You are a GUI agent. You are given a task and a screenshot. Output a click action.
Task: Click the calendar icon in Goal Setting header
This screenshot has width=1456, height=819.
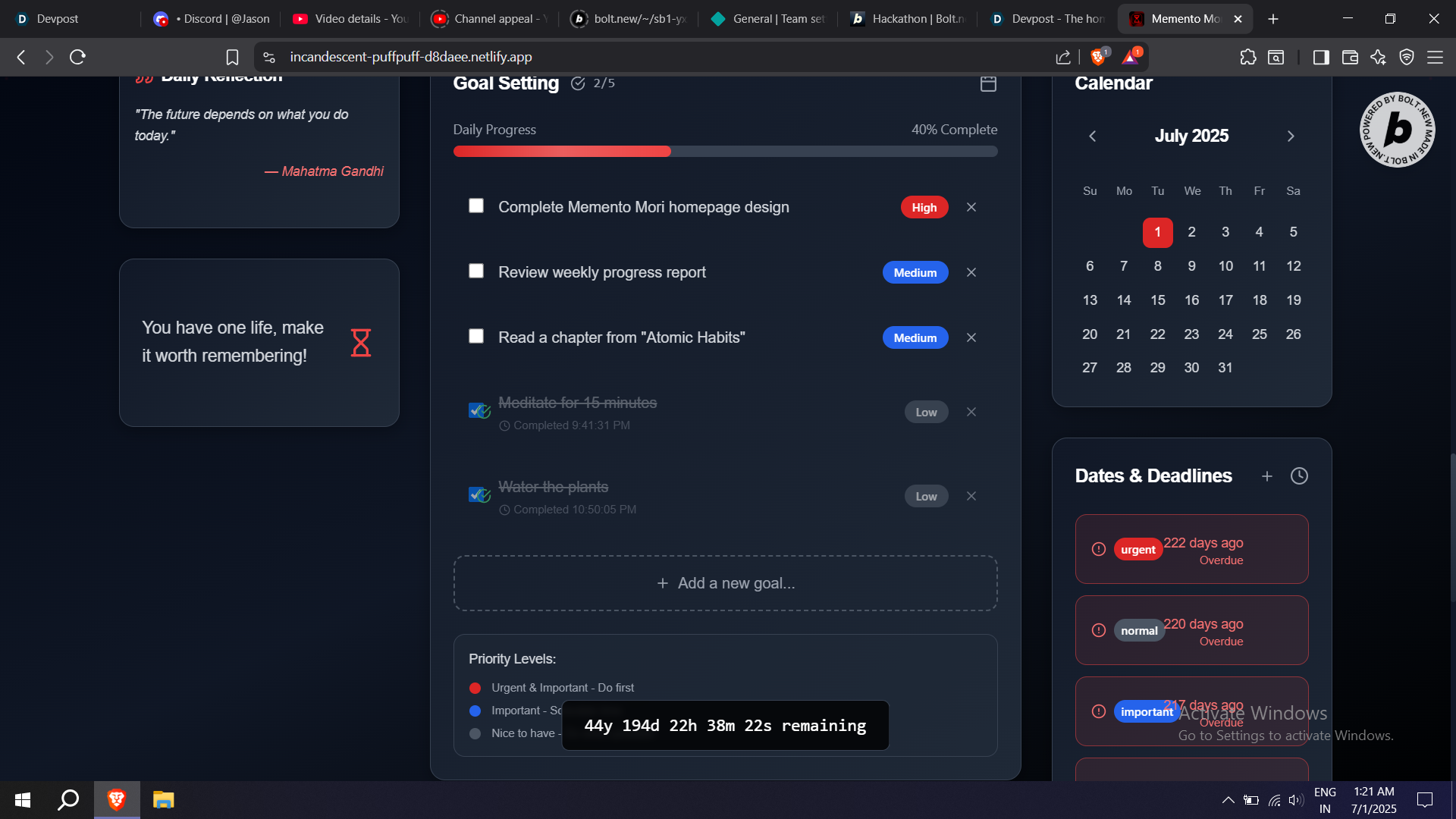click(x=987, y=83)
